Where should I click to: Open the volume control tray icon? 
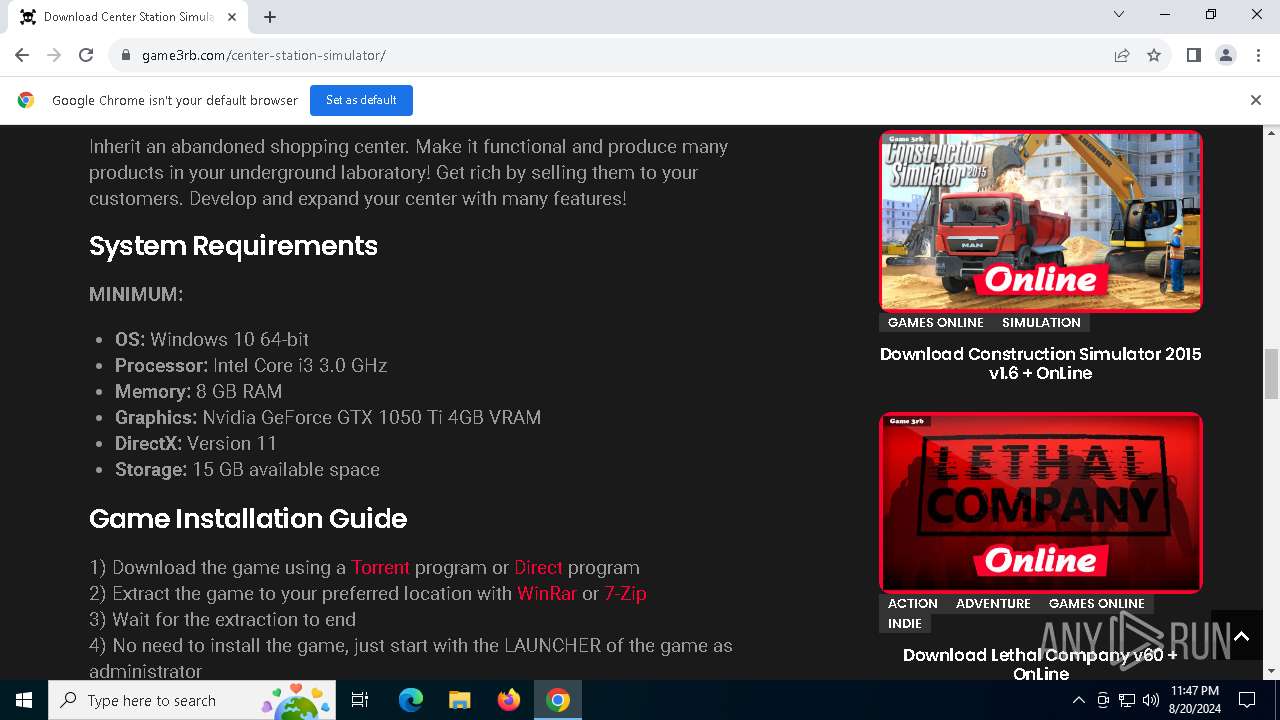coord(1151,700)
